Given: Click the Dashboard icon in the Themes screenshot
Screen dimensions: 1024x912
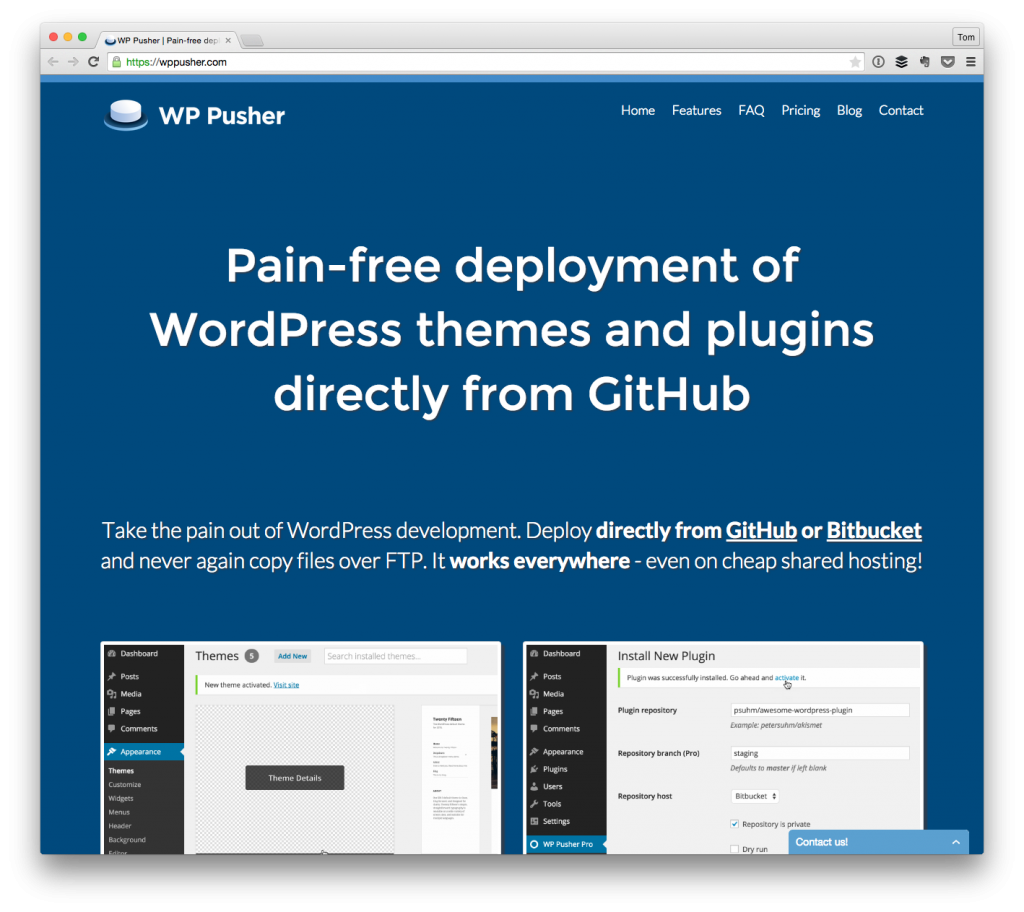Looking at the screenshot, I should [112, 653].
